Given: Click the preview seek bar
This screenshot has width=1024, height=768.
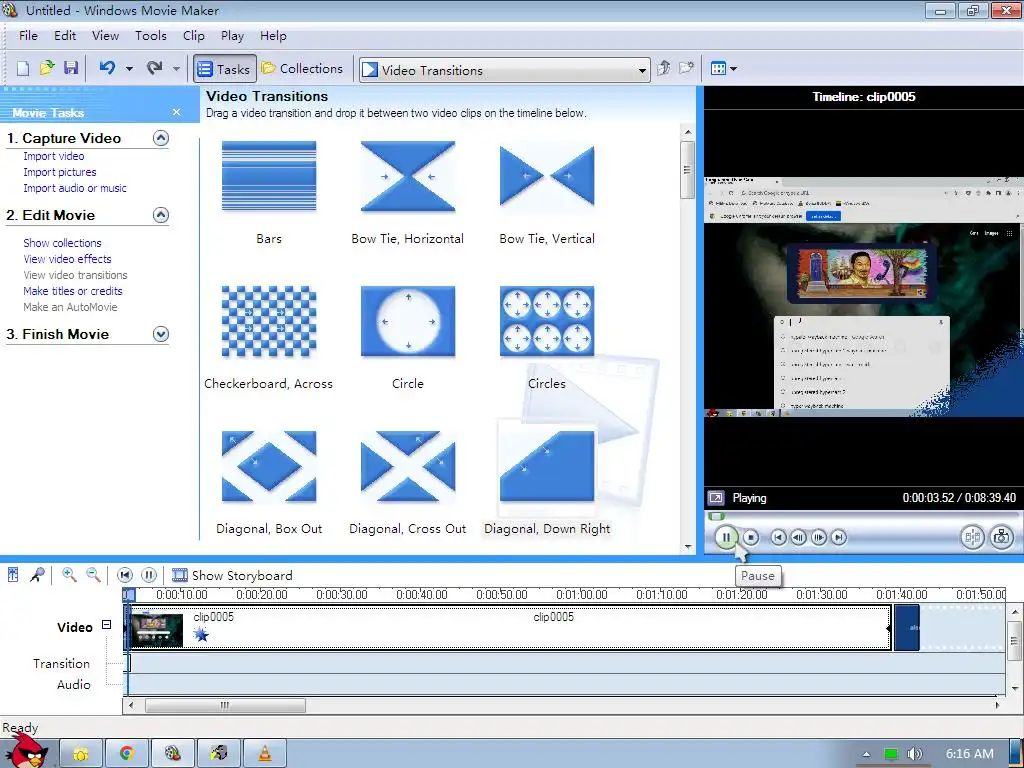Looking at the screenshot, I should pos(862,516).
